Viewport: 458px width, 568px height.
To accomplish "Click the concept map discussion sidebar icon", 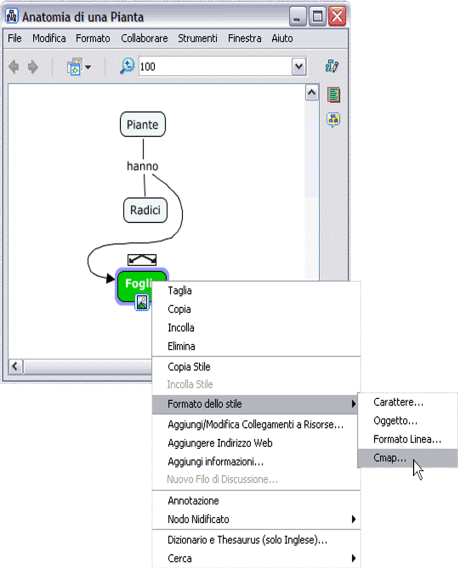I will coord(333,120).
